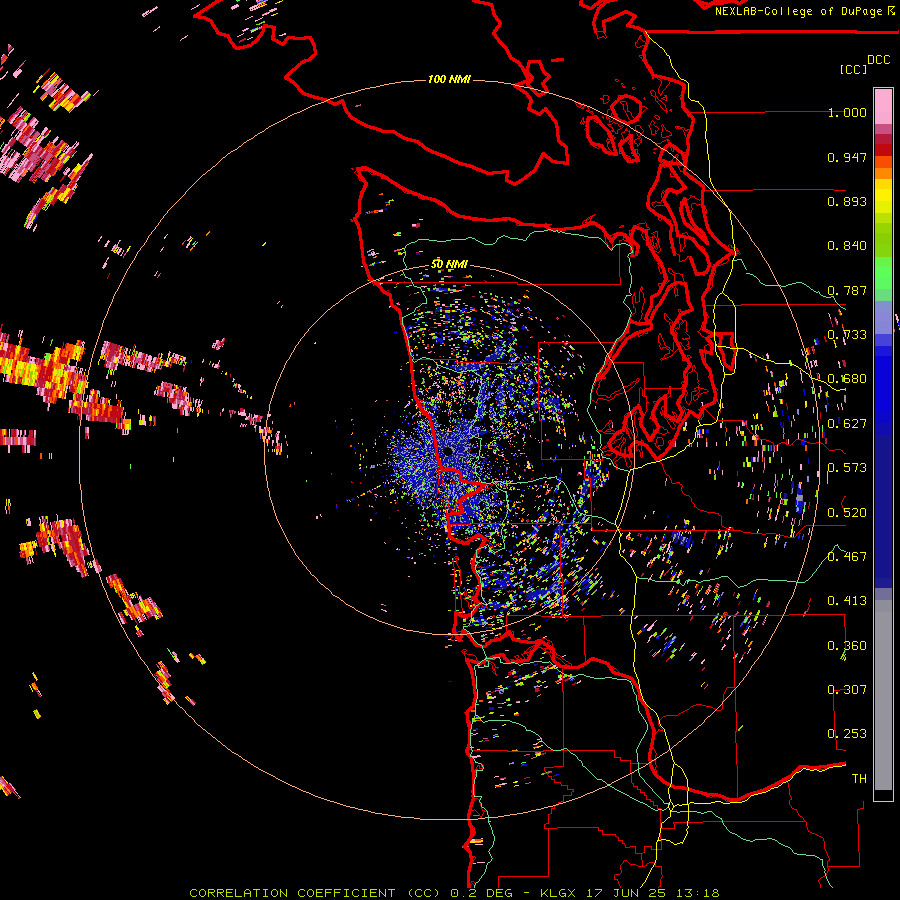900x900 pixels.
Task: Select the 0.573 scale value
Action: pyautogui.click(x=847, y=468)
